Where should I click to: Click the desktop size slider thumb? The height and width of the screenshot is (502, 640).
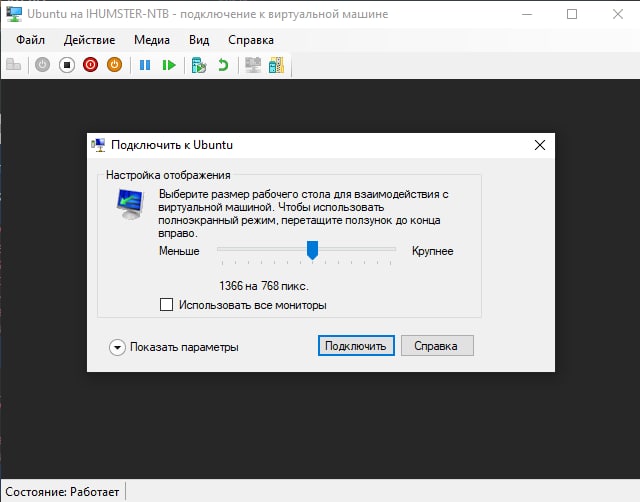coord(312,250)
